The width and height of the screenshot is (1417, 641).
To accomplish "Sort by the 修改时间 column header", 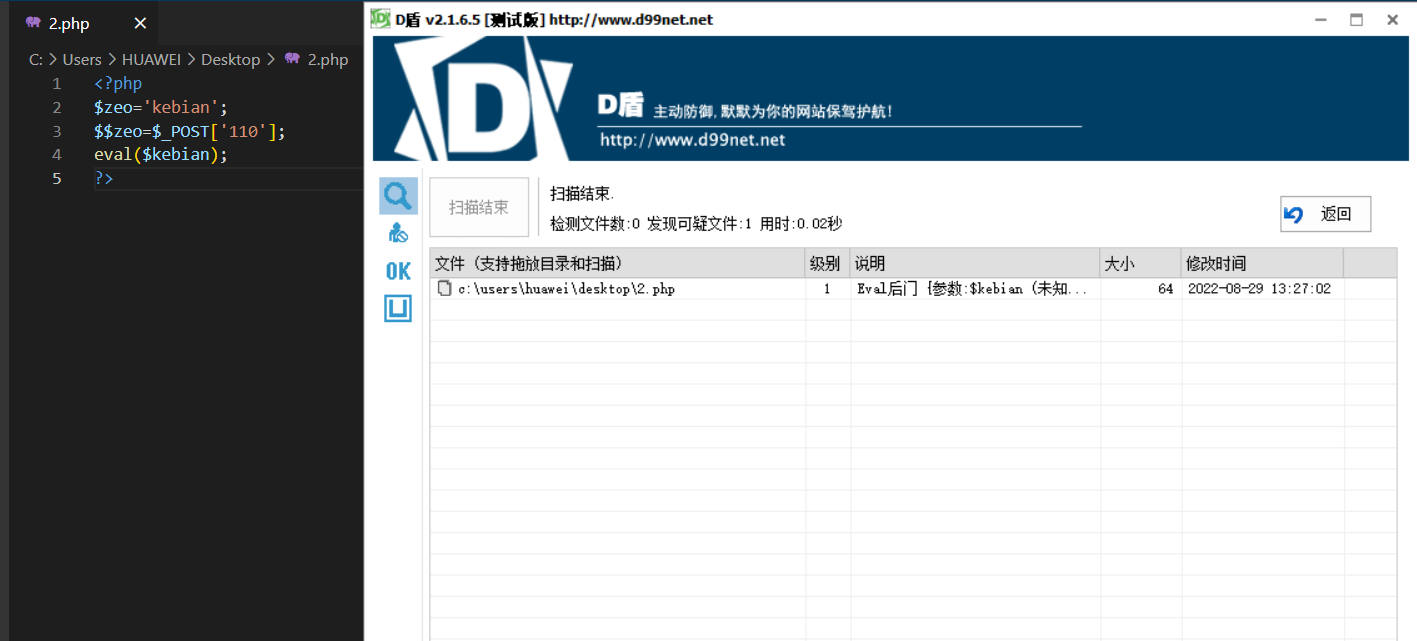I will pos(1262,264).
